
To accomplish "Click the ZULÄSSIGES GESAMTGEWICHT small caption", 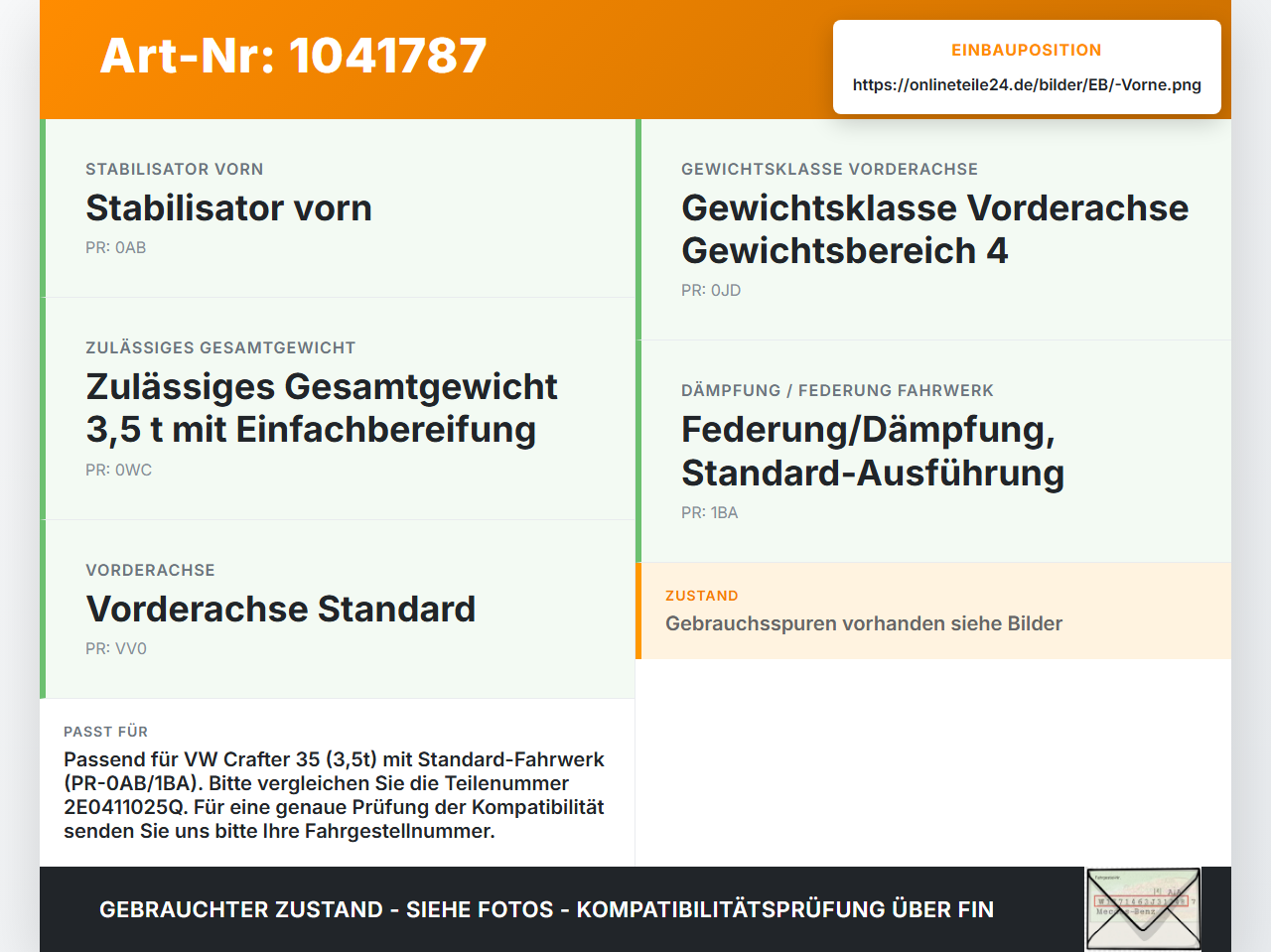I will pos(220,348).
